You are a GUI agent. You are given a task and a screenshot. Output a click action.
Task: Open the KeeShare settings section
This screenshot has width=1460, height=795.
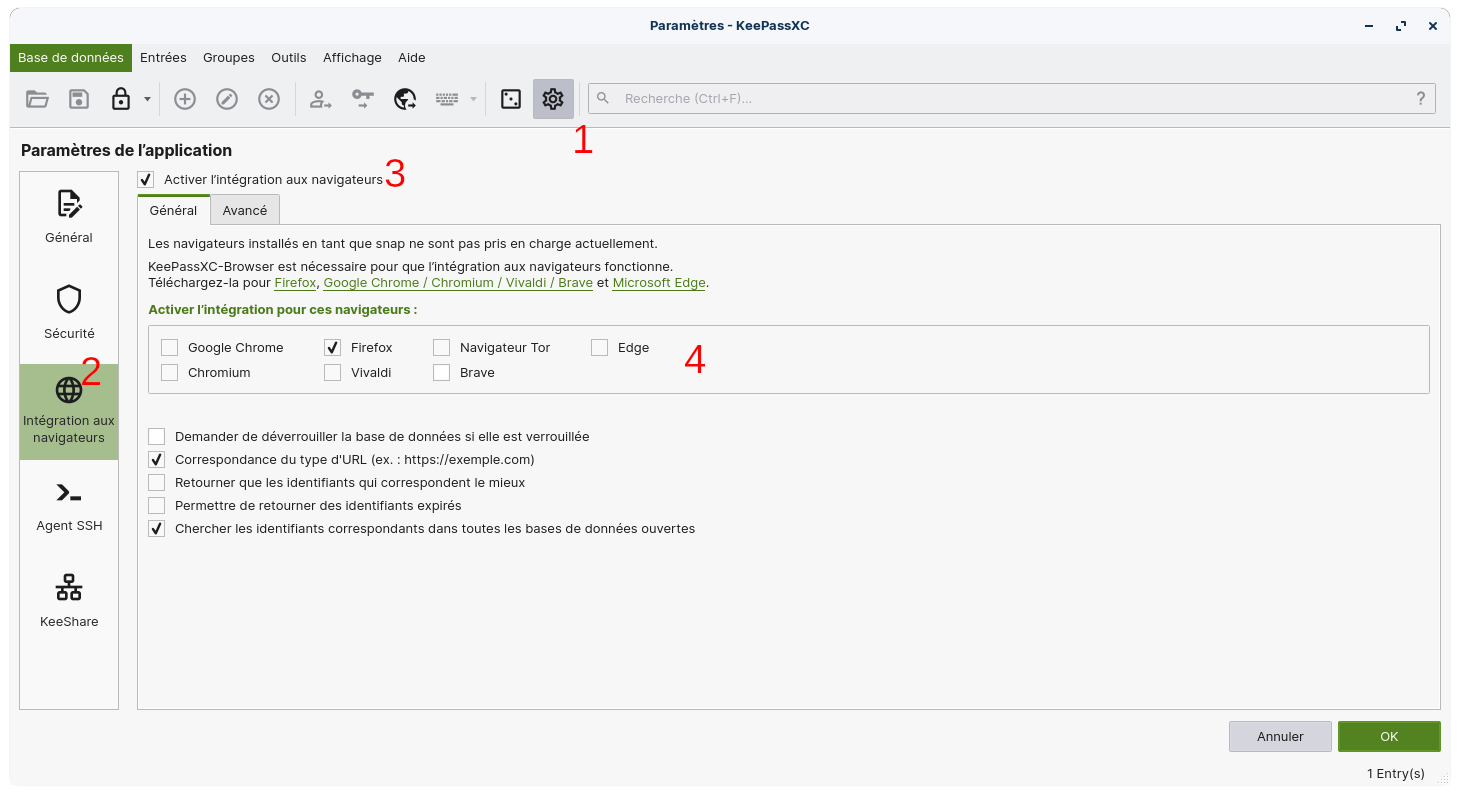[x=69, y=601]
